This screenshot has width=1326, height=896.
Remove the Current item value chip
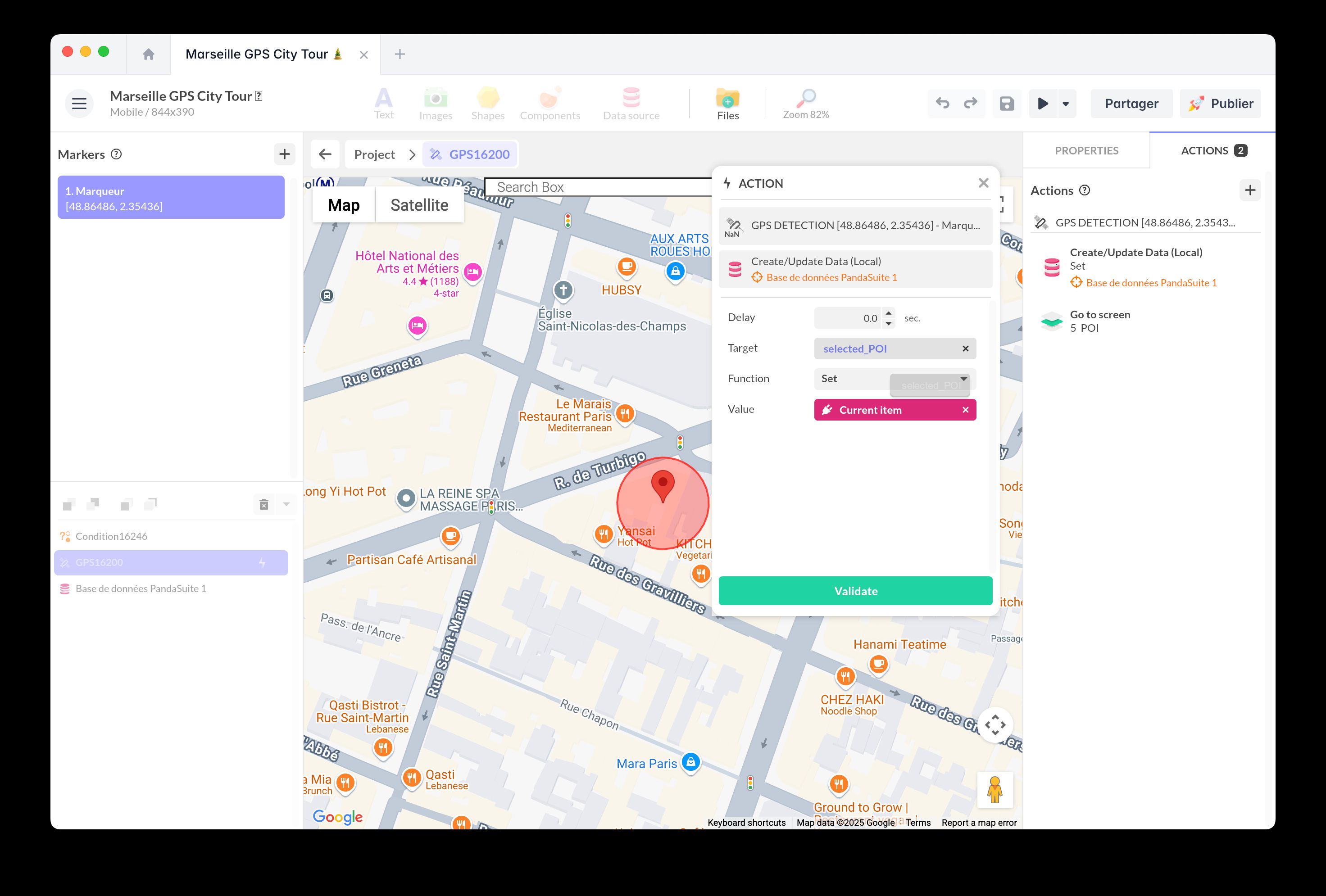(x=965, y=409)
